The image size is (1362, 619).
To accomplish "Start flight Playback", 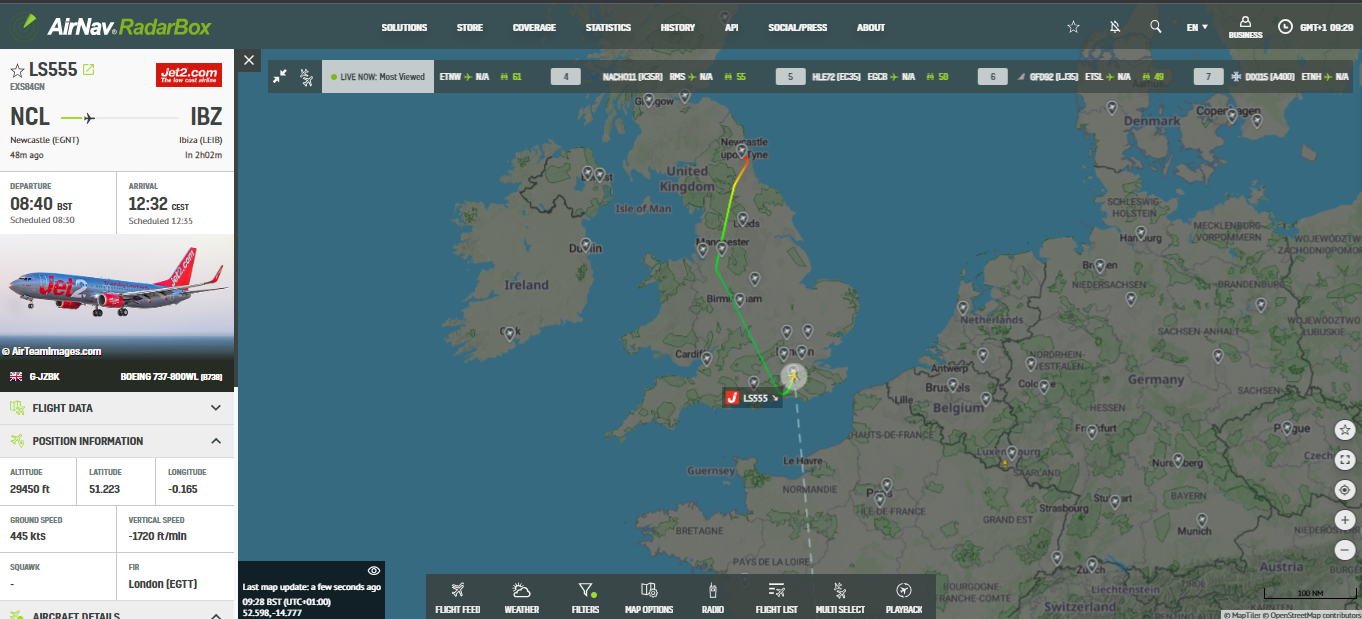I will coord(904,597).
